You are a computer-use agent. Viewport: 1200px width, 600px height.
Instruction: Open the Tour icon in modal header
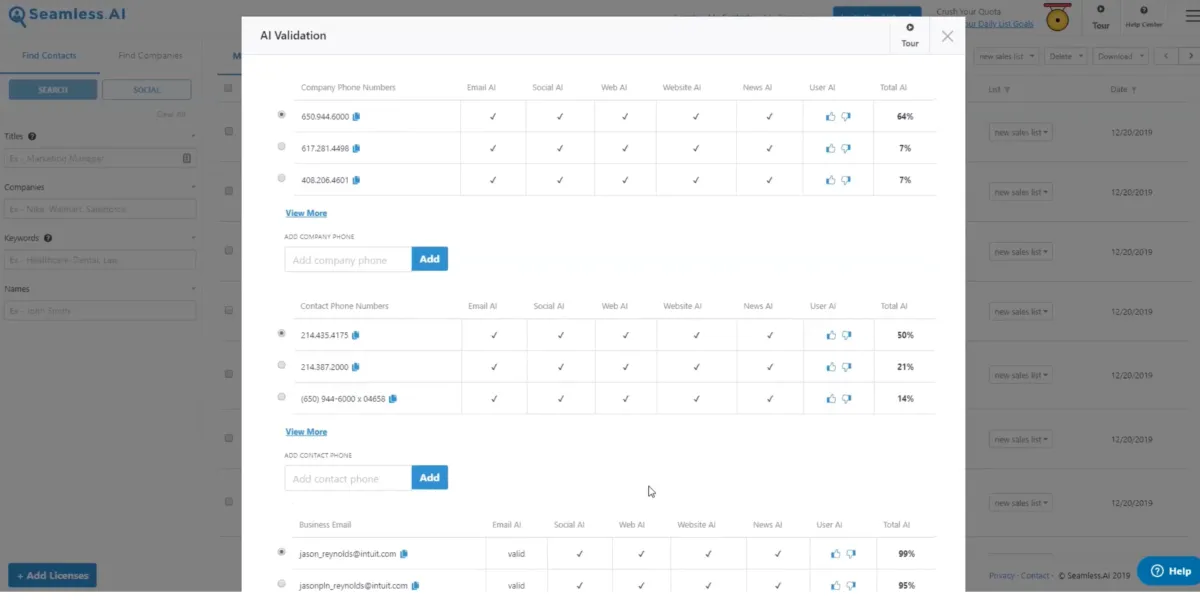910,35
